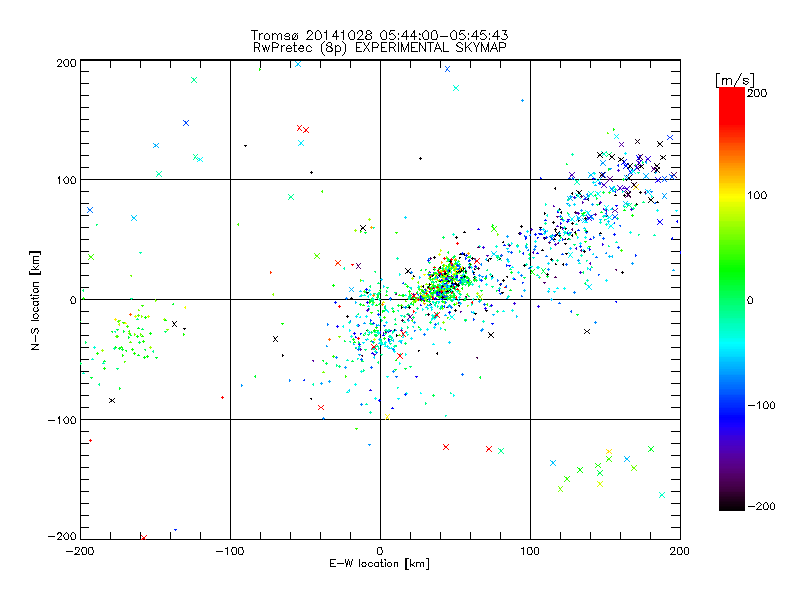Click the N-S axis tick label "-200"
Viewport: 800px width, 600px height.
tap(62, 536)
